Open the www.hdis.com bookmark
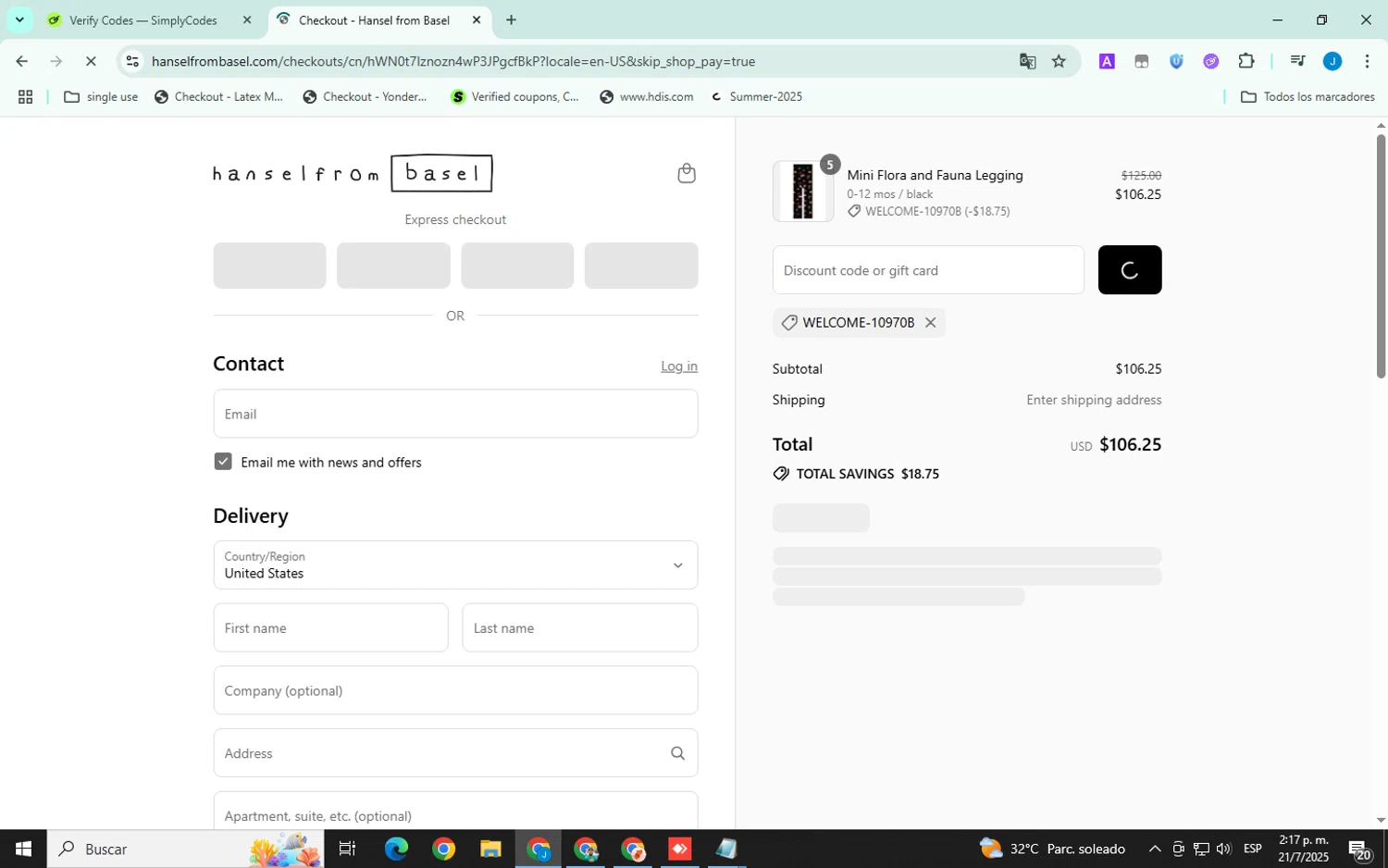The width and height of the screenshot is (1388, 868). [647, 96]
